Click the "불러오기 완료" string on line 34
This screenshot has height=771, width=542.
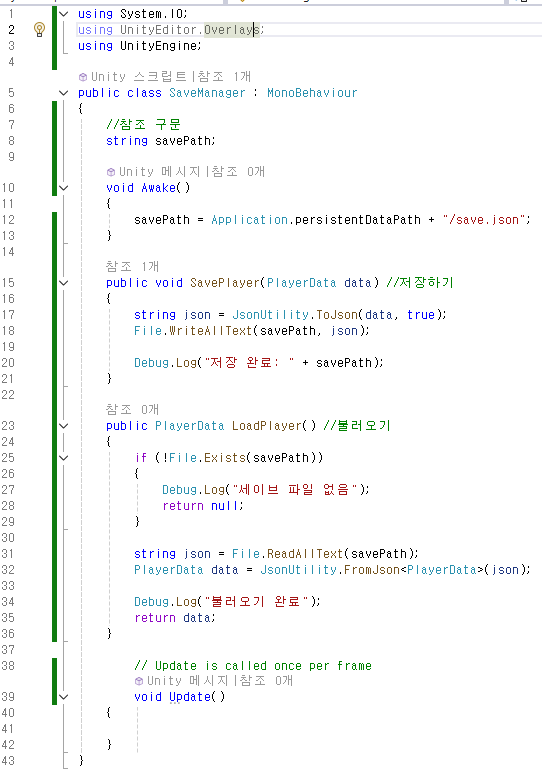tap(256, 601)
